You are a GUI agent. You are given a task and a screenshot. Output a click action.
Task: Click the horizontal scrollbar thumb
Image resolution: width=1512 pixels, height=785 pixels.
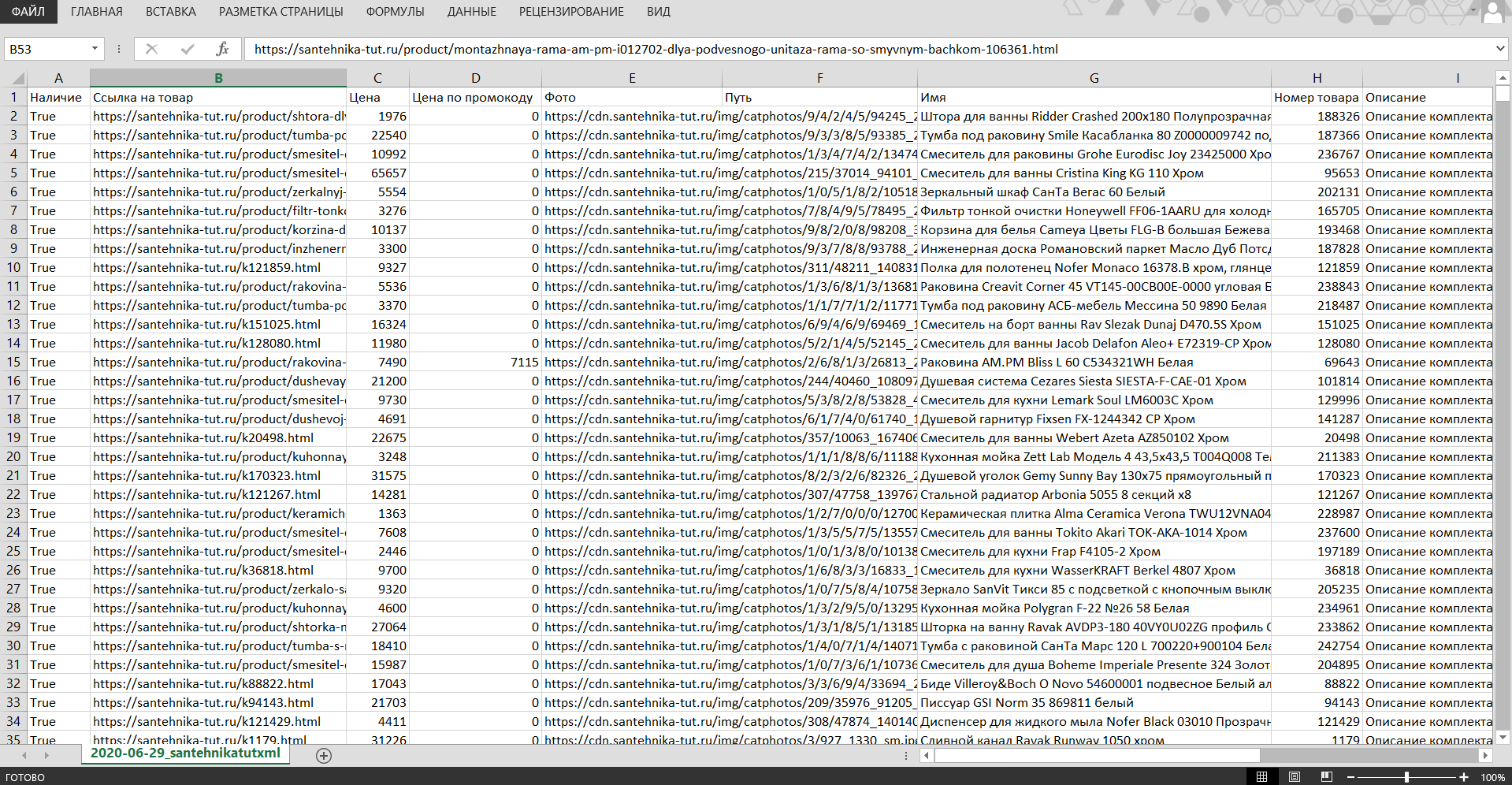[1097, 755]
